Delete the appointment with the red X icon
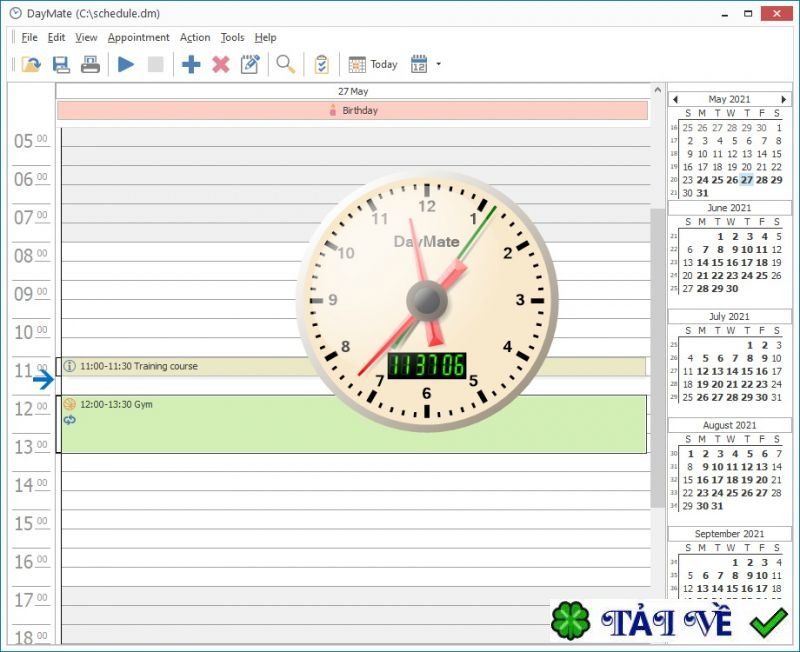 click(x=220, y=64)
